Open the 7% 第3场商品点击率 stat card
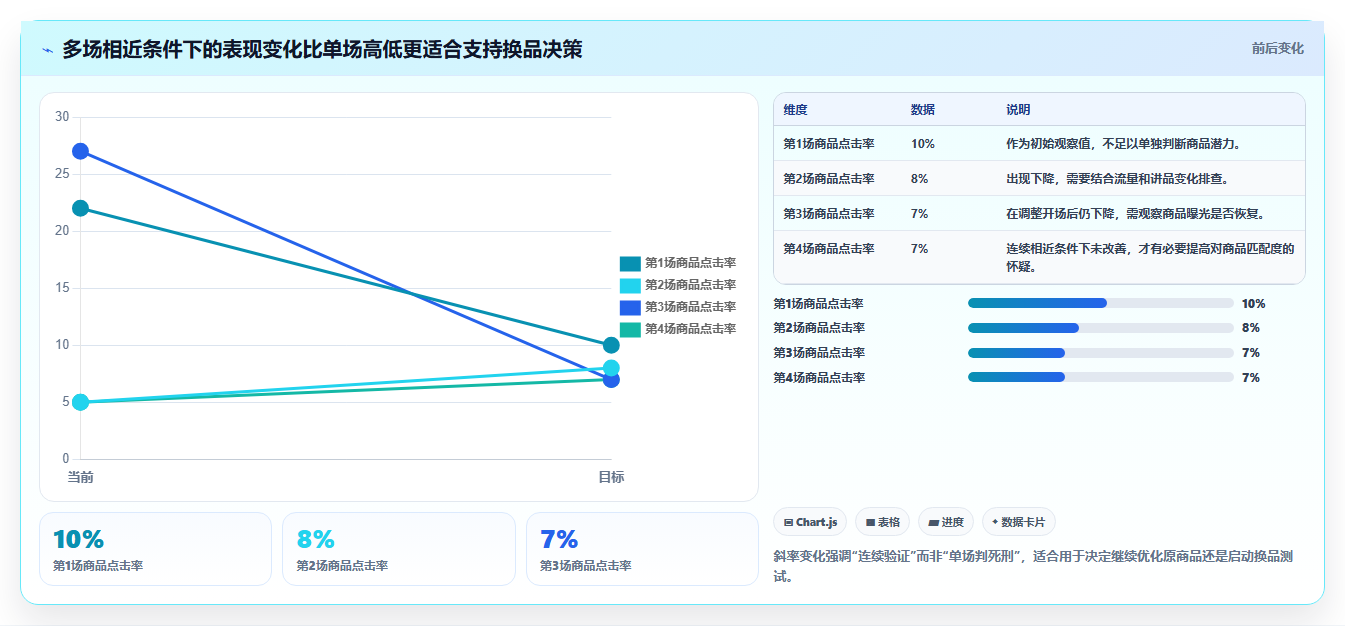 (x=642, y=549)
